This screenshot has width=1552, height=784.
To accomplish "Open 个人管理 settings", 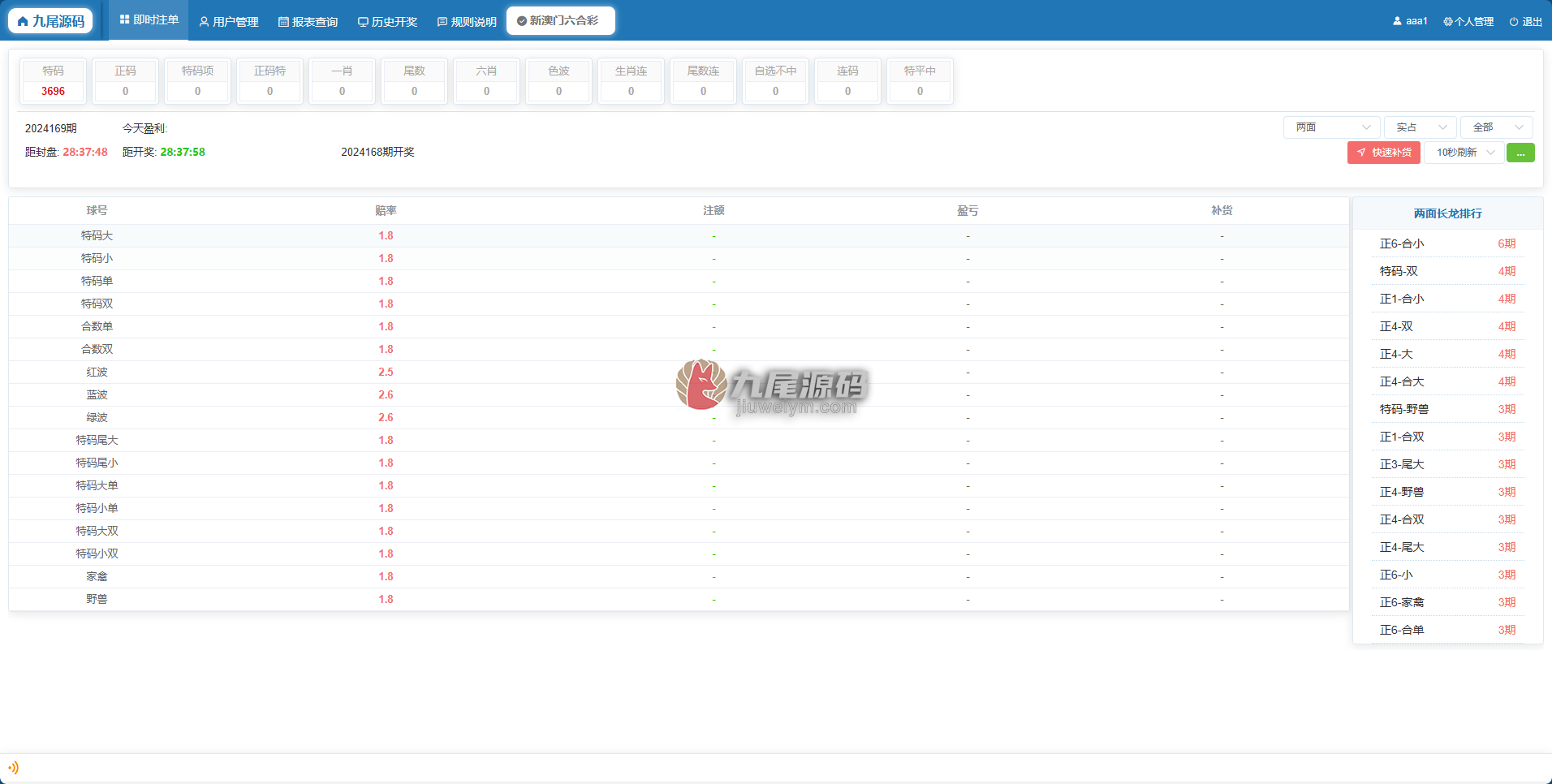I will pyautogui.click(x=1468, y=21).
